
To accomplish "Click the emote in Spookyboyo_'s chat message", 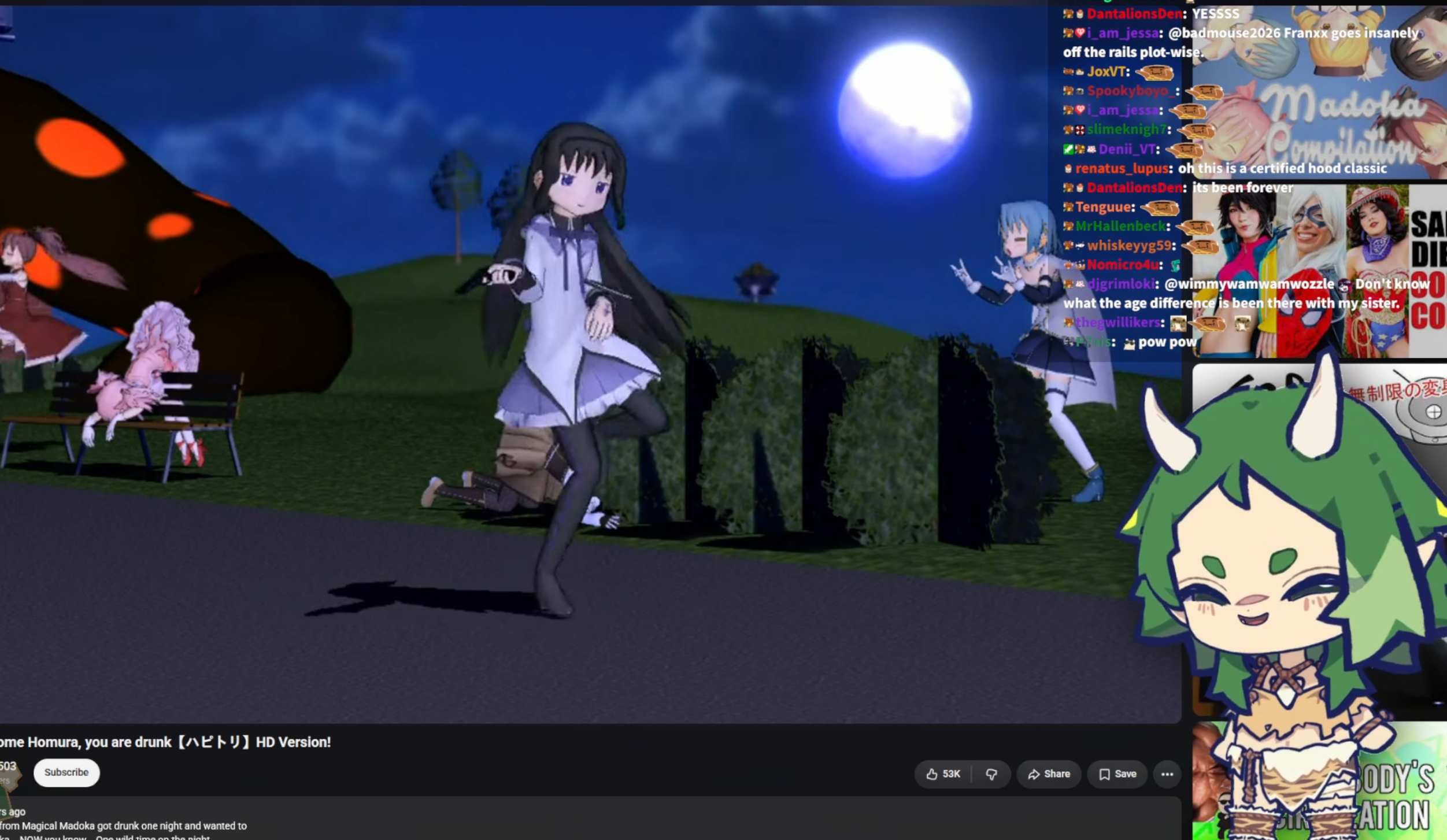I will coord(1204,91).
